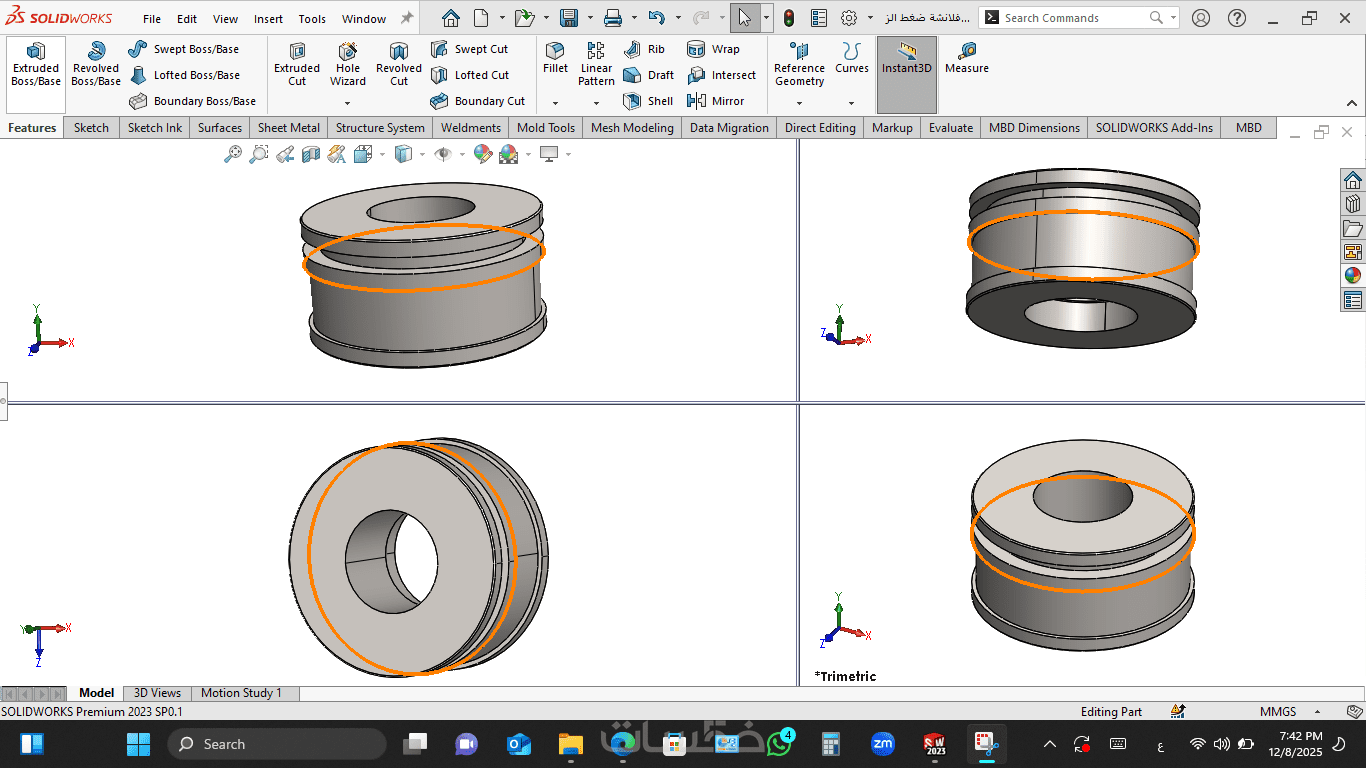
Task: Pin the menu bar with pushpin
Action: pos(407,18)
